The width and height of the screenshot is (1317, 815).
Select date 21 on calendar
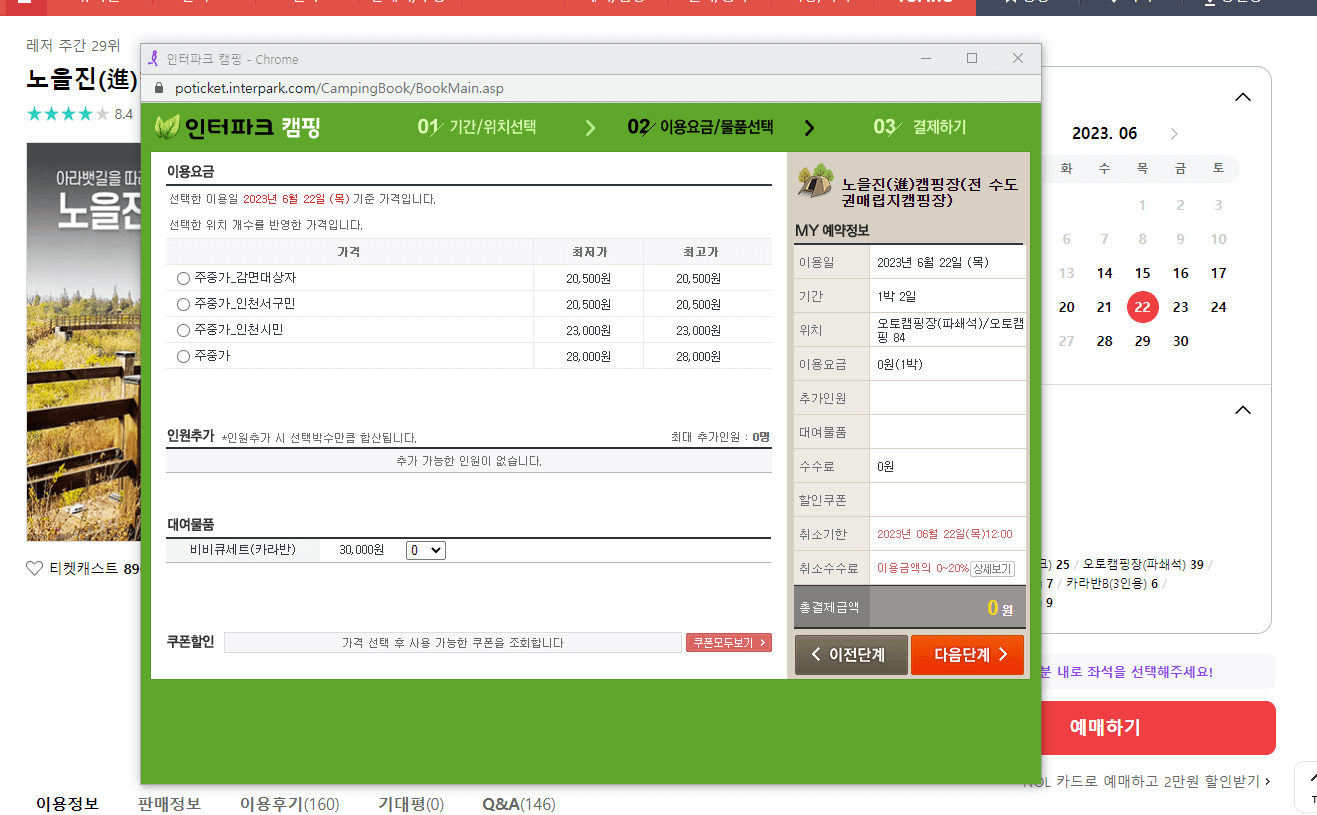click(x=1104, y=307)
